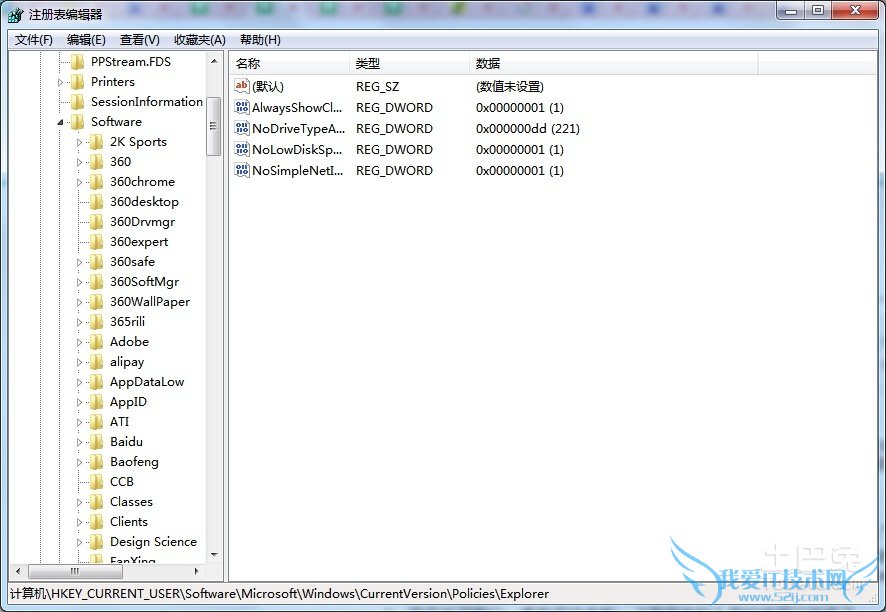Expand the Clients tree node
886x612 pixels.
80,522
